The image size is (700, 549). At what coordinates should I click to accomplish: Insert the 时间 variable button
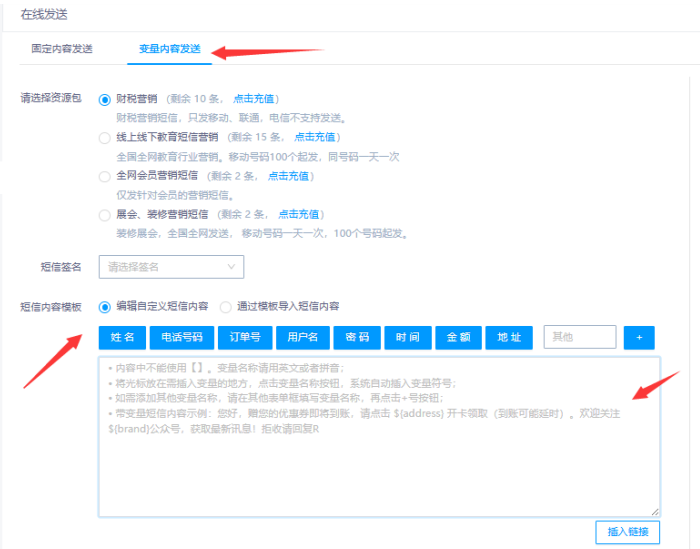407,338
